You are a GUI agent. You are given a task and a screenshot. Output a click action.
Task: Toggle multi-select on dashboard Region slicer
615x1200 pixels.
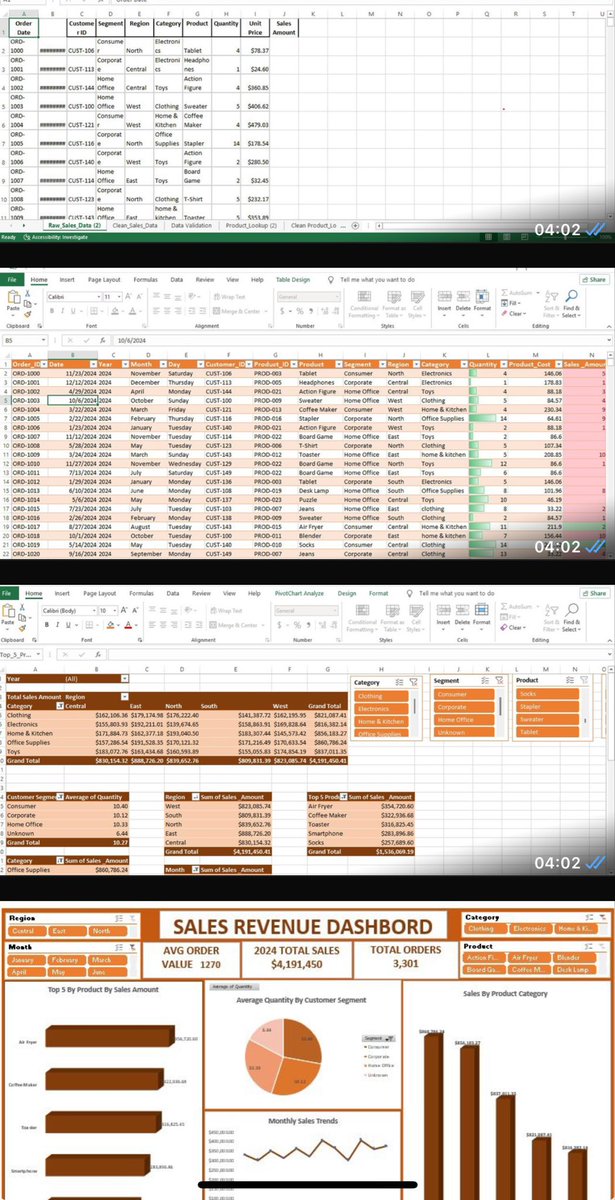tap(120, 916)
